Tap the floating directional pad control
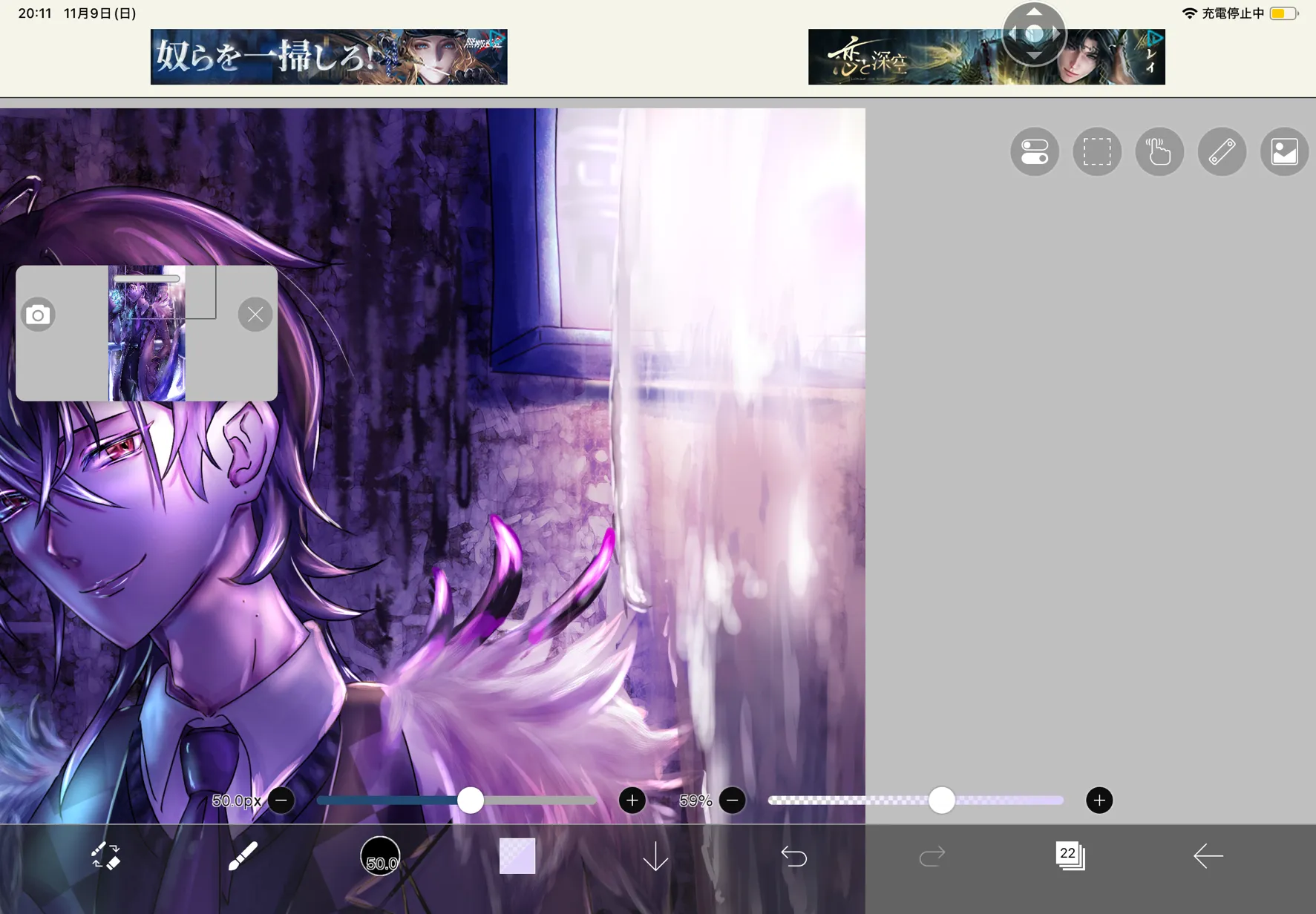This screenshot has height=914, width=1316. click(1034, 34)
